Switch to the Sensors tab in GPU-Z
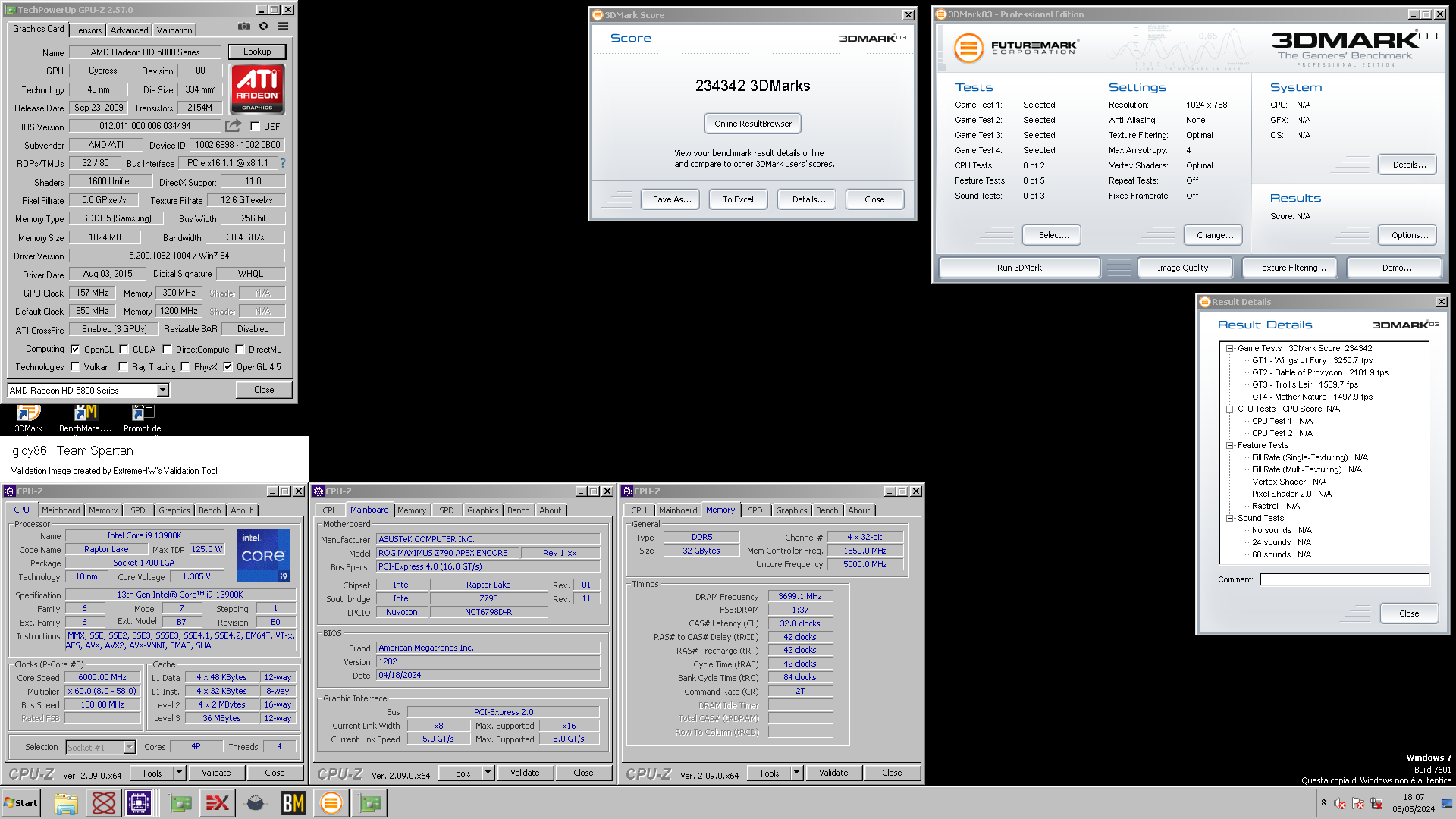The width and height of the screenshot is (1456, 819). [87, 30]
